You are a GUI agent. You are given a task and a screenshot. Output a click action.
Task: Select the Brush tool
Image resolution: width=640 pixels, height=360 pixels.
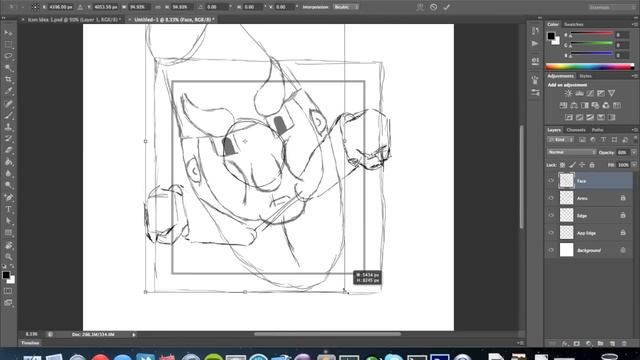(x=8, y=115)
